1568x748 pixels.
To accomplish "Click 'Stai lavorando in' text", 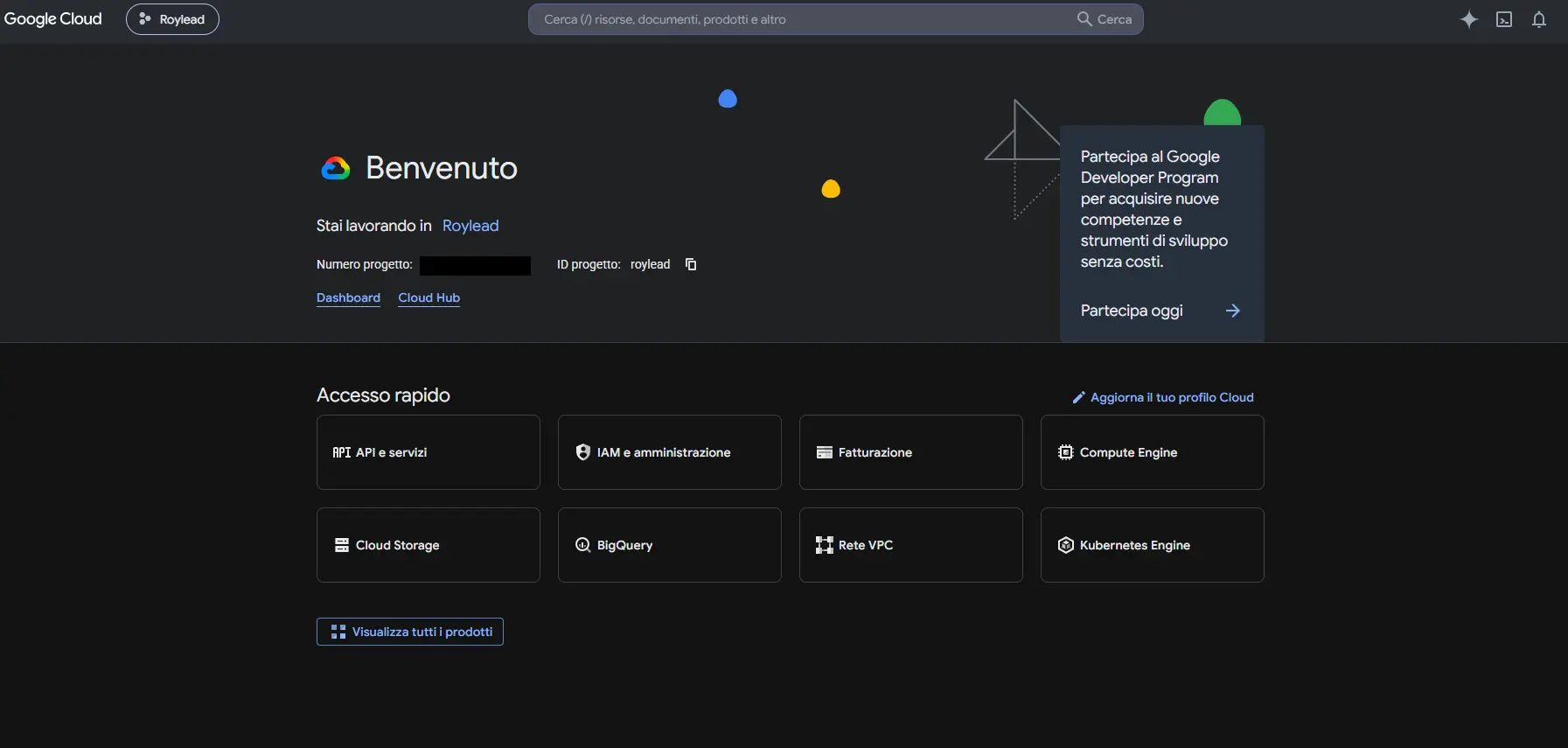I will 374,226.
